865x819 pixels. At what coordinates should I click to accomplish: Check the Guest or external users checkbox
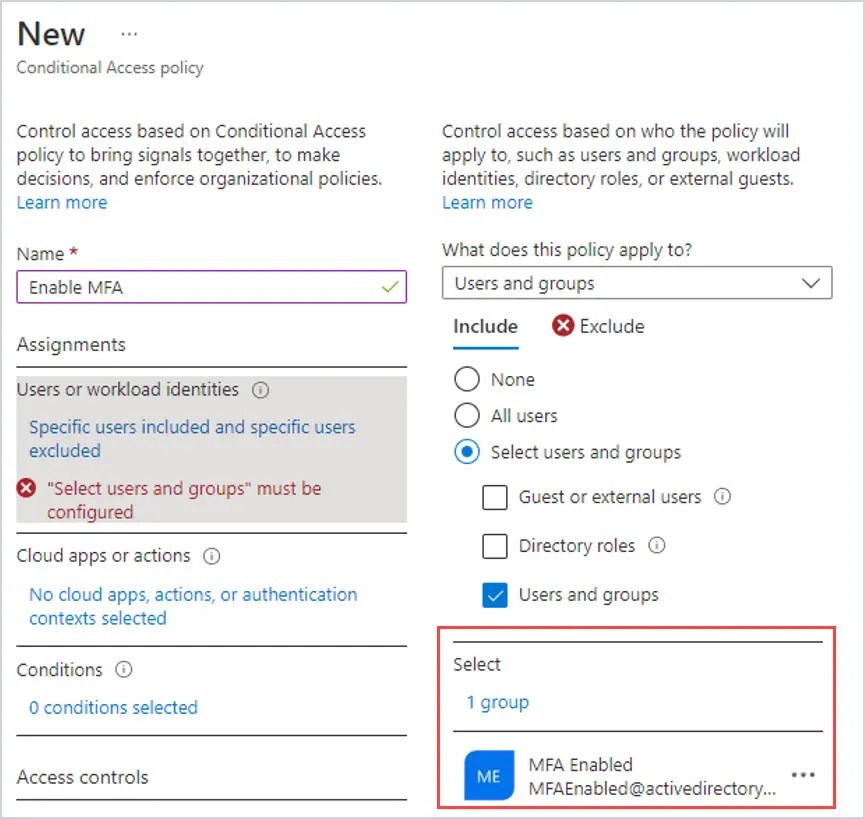(x=495, y=497)
